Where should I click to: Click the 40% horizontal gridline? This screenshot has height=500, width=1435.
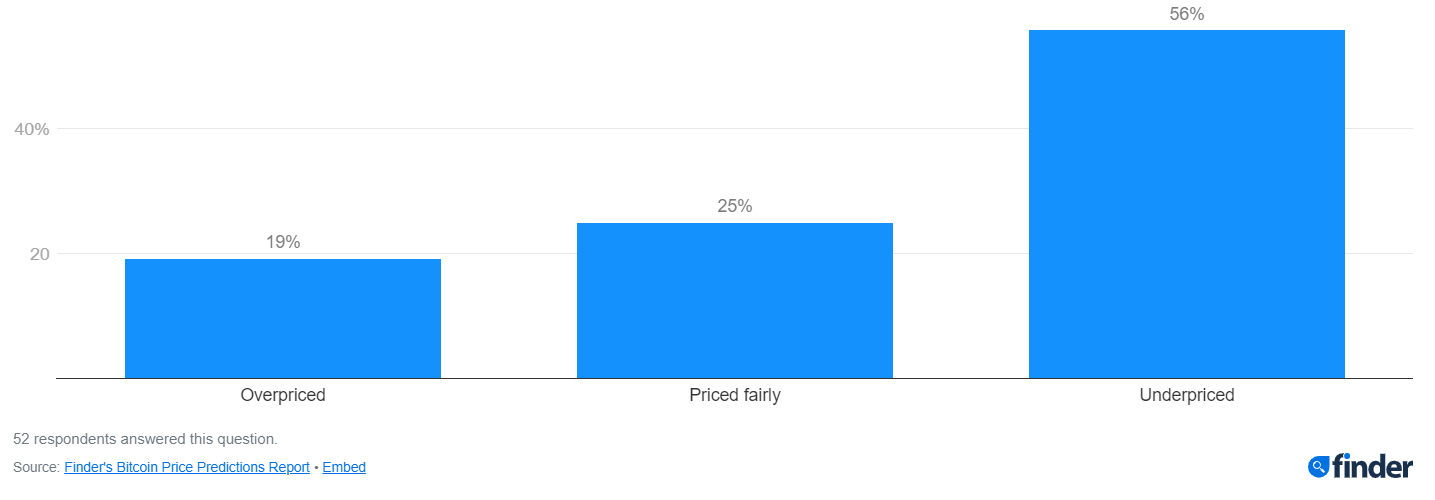coord(734,129)
